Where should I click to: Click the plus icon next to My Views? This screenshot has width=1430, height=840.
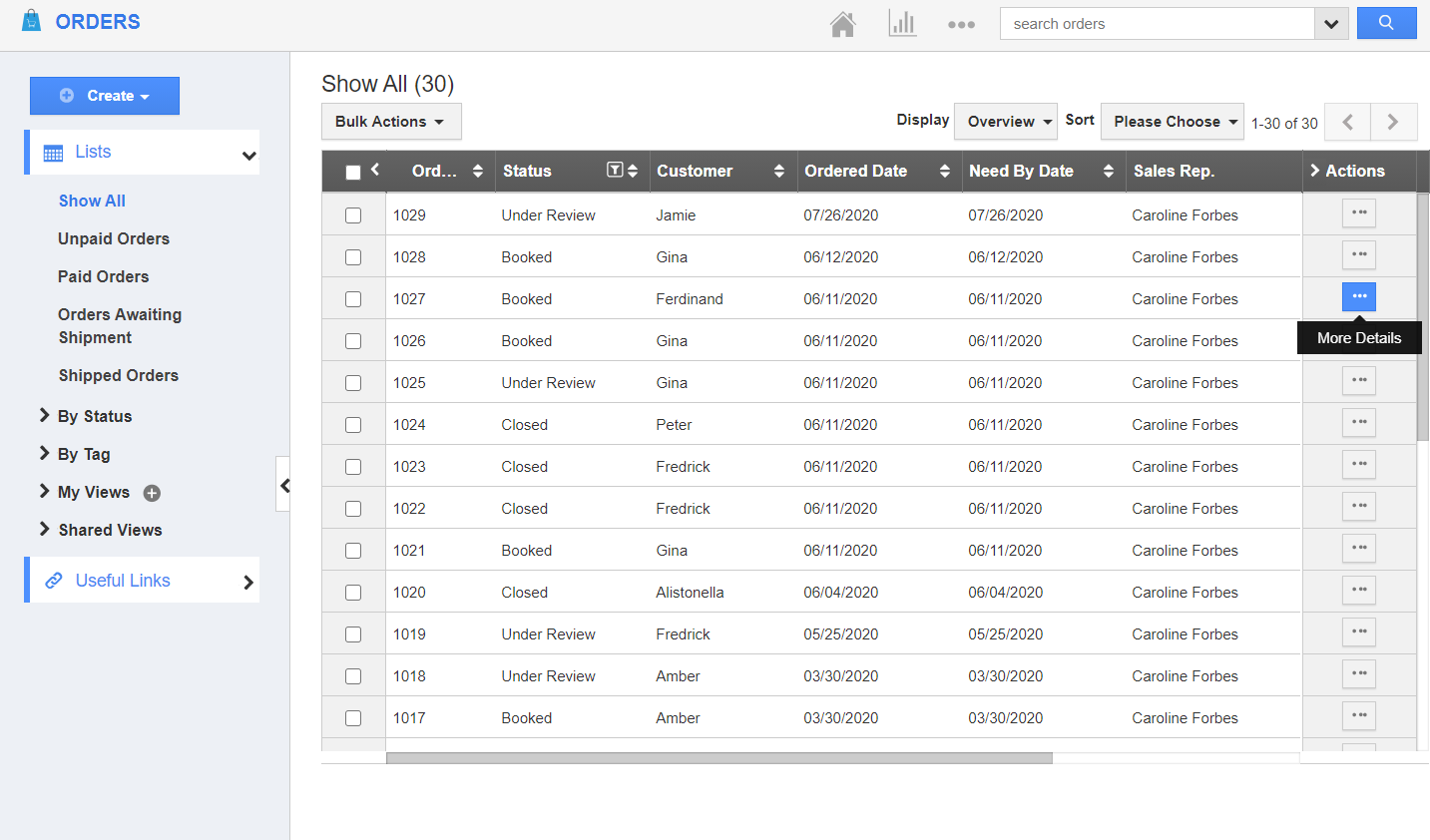click(151, 492)
